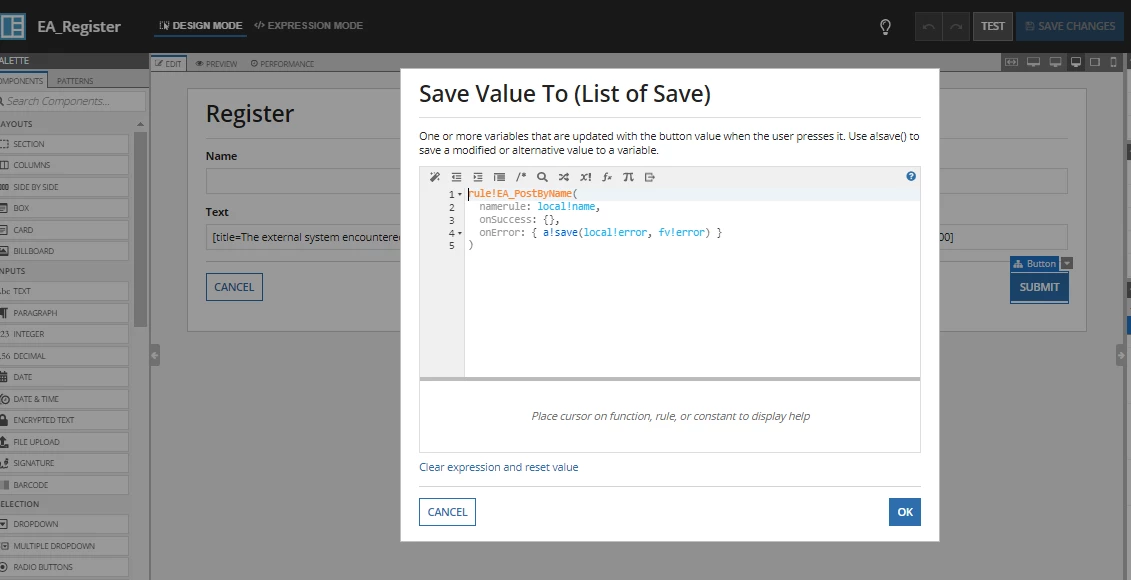Select DECIMAL input component in palette
Image resolution: width=1131 pixels, height=580 pixels.
(64, 356)
